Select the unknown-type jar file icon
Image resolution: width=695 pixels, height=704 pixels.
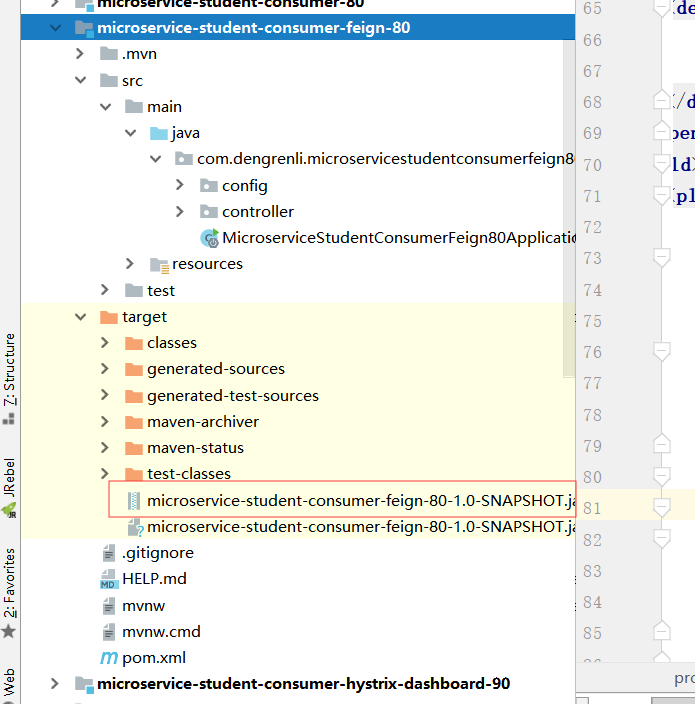point(135,527)
